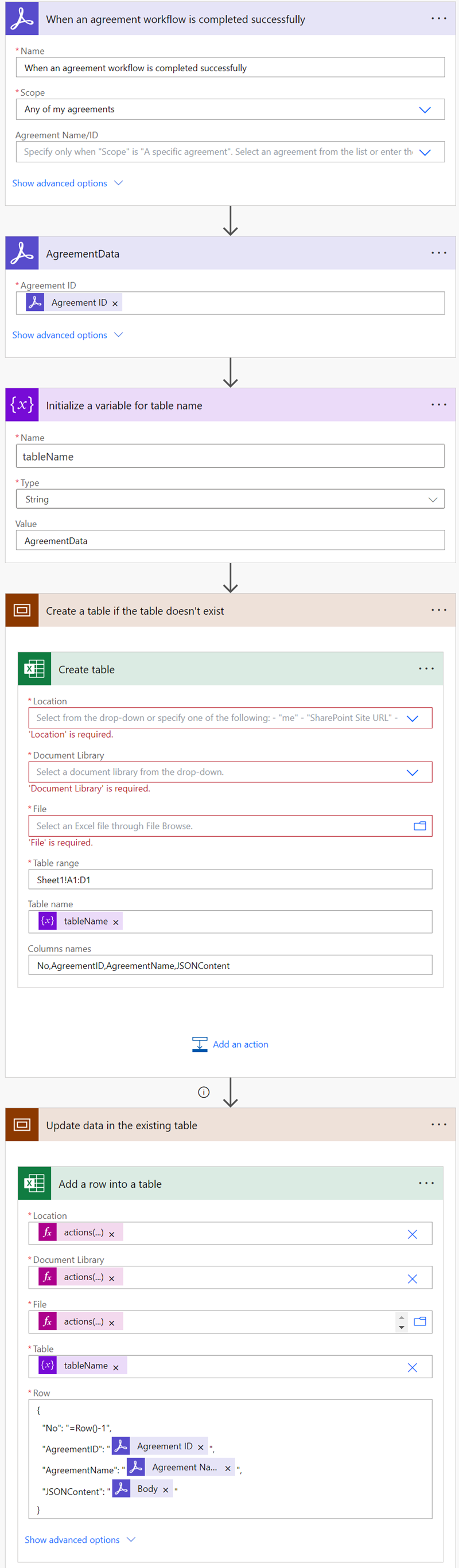This screenshot has height=1568, width=459.
Task: Remove the tableName token from Table name field
Action: pos(116,922)
